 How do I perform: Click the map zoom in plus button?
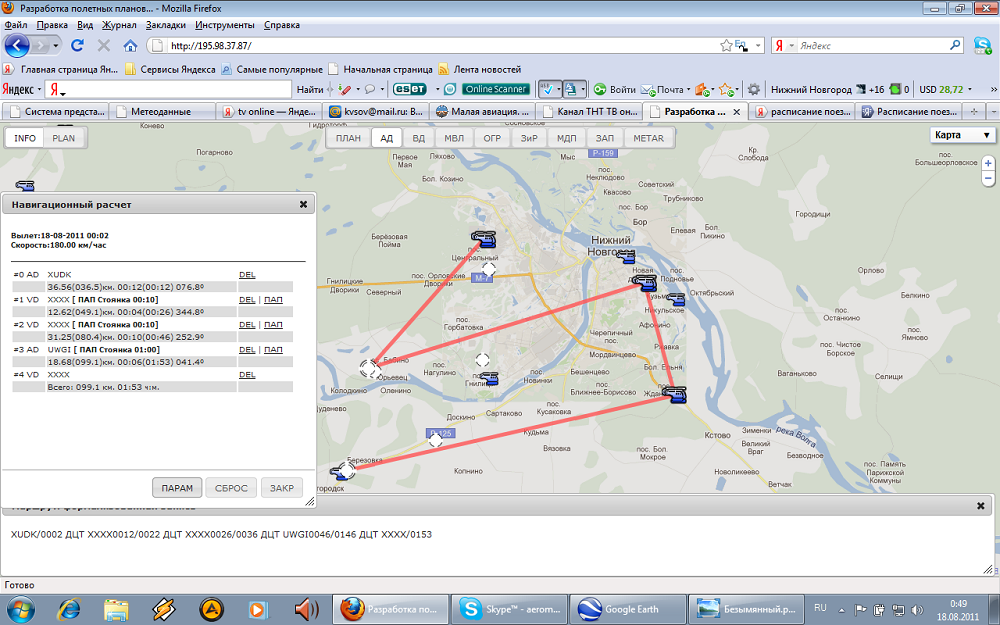988,162
